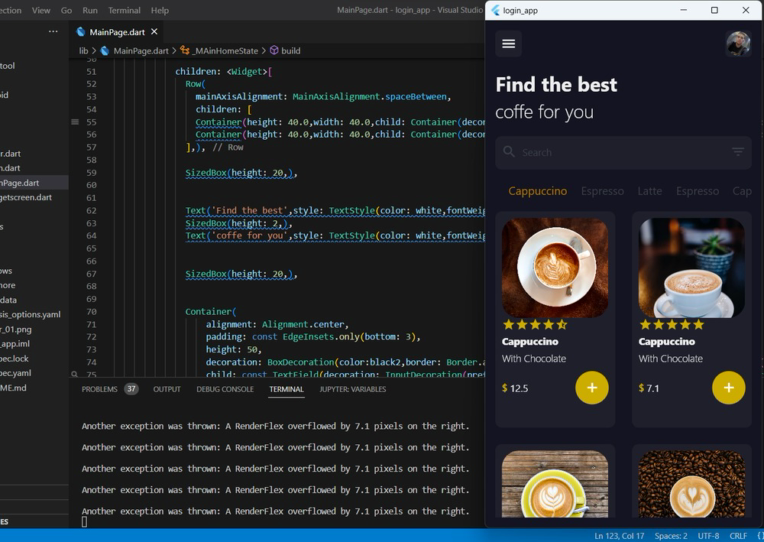Open the top-down latte art coffee image

(554, 268)
